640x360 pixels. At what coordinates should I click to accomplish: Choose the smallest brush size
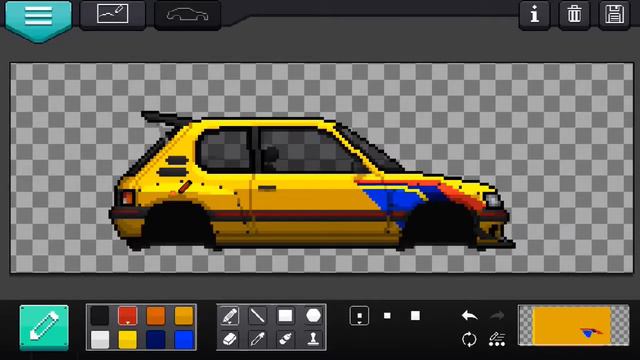coord(359,316)
